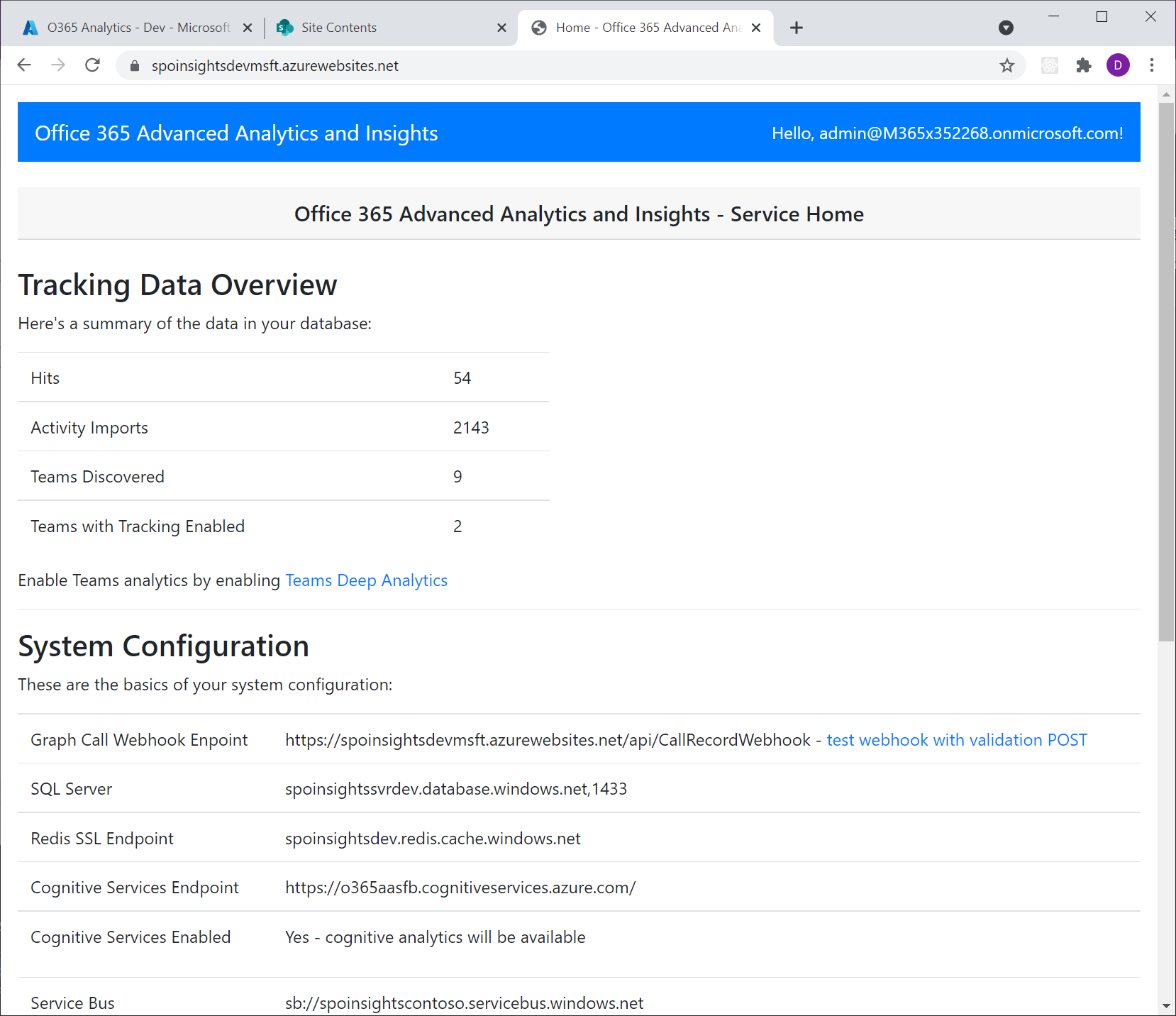
Task: Click the browser forward arrow
Action: click(58, 65)
